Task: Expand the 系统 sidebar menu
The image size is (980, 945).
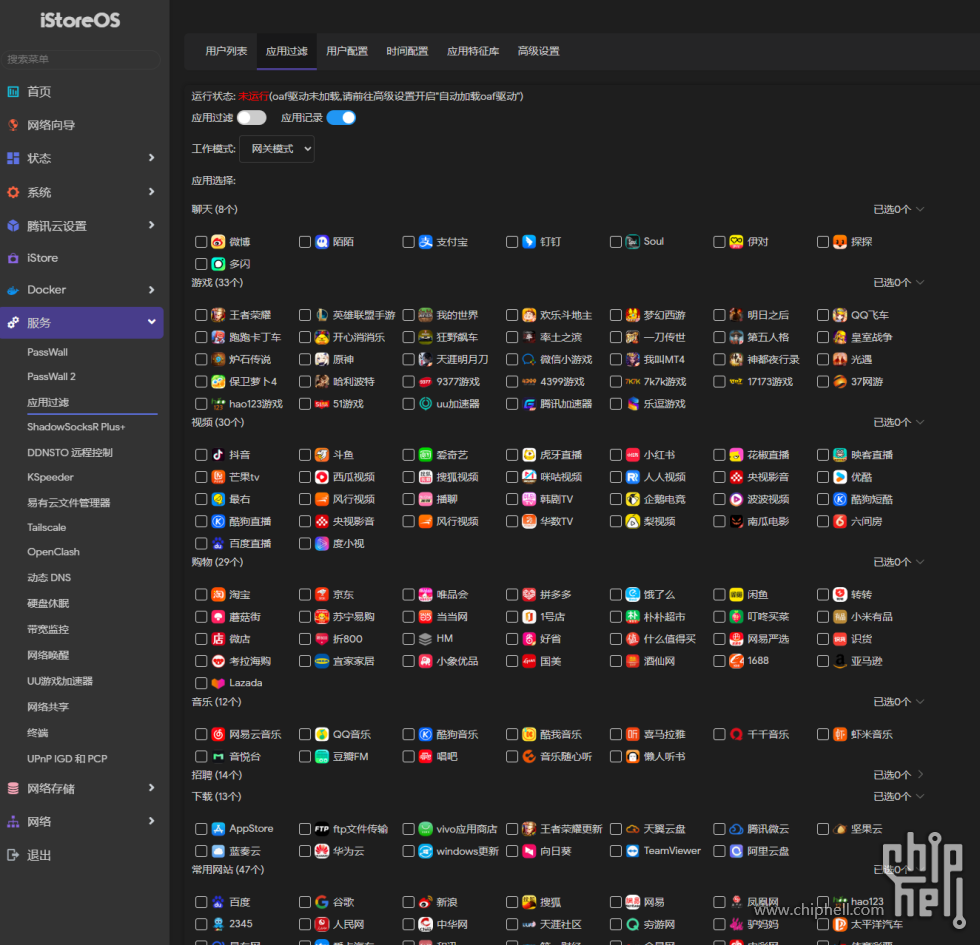Action: (x=81, y=192)
